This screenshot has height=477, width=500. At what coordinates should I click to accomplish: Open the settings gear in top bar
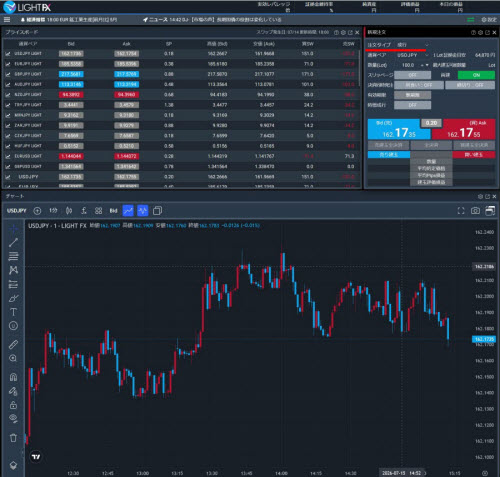coord(489,20)
